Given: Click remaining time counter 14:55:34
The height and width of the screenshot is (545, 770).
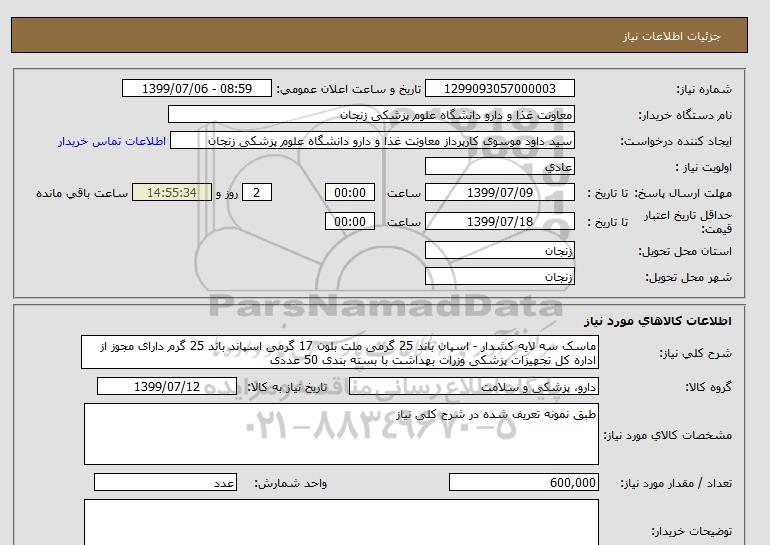Looking at the screenshot, I should pyautogui.click(x=172, y=192).
